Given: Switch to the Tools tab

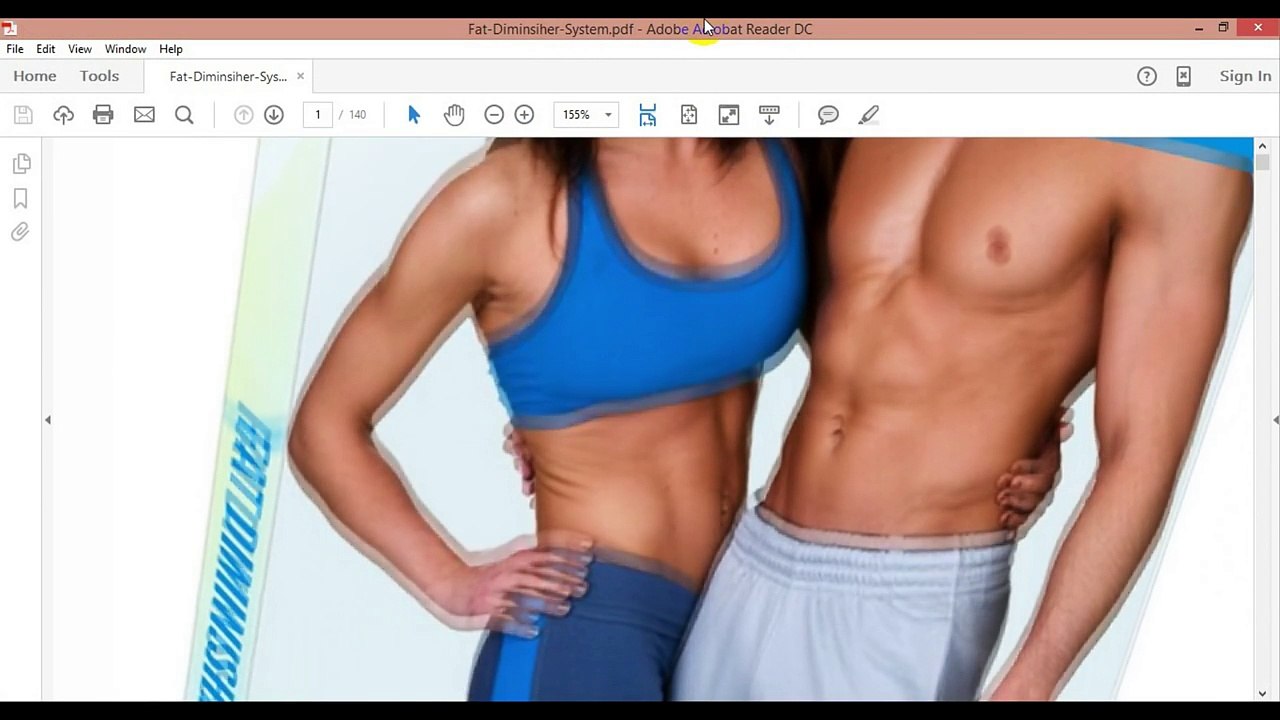Looking at the screenshot, I should (x=99, y=76).
